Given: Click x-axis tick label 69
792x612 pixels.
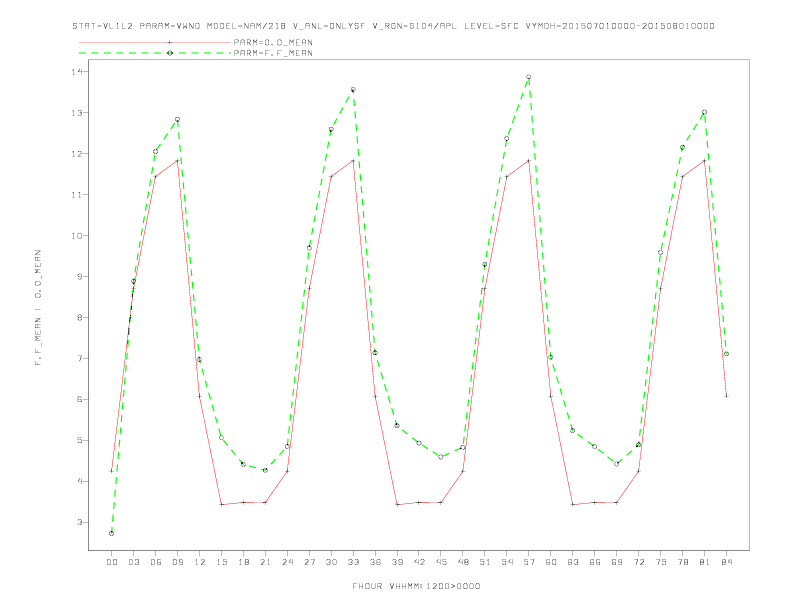Looking at the screenshot, I should click(x=617, y=562).
